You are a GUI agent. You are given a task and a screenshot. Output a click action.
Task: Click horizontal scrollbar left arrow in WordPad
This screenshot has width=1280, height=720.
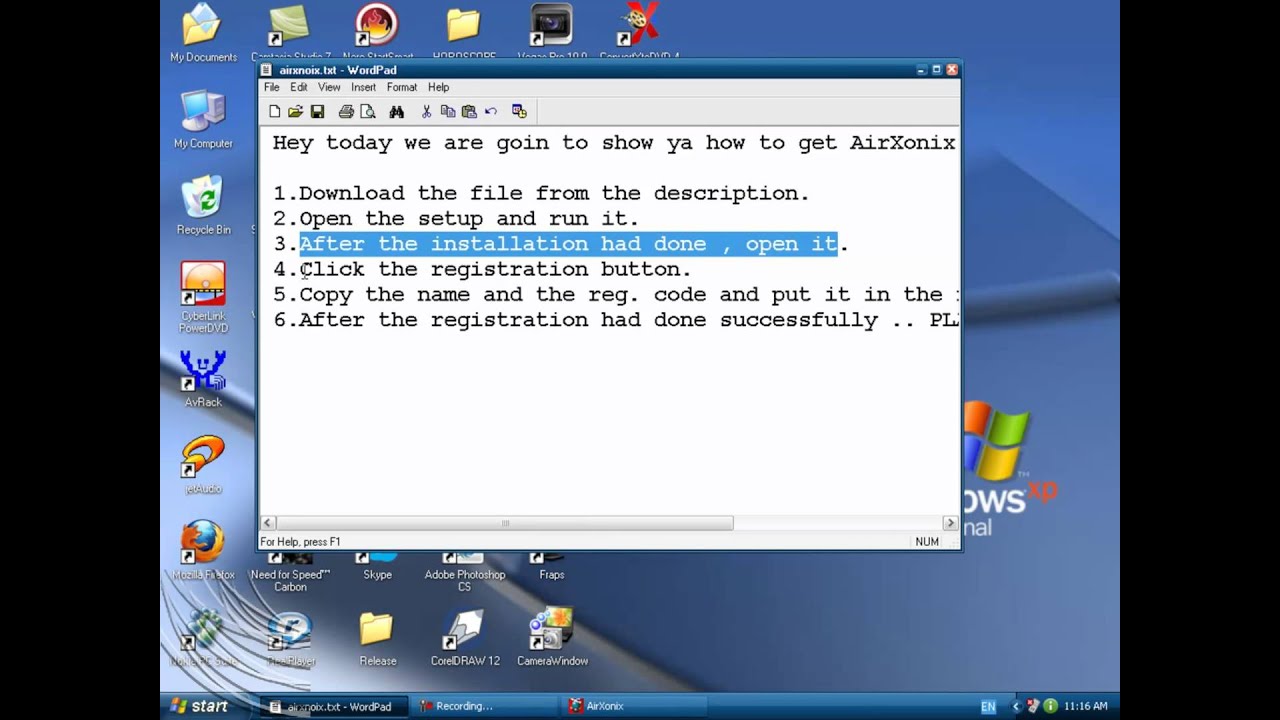point(268,523)
